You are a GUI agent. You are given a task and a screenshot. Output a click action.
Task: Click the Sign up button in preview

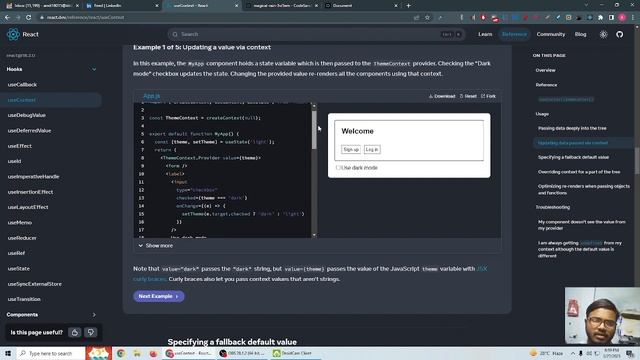[x=351, y=149]
